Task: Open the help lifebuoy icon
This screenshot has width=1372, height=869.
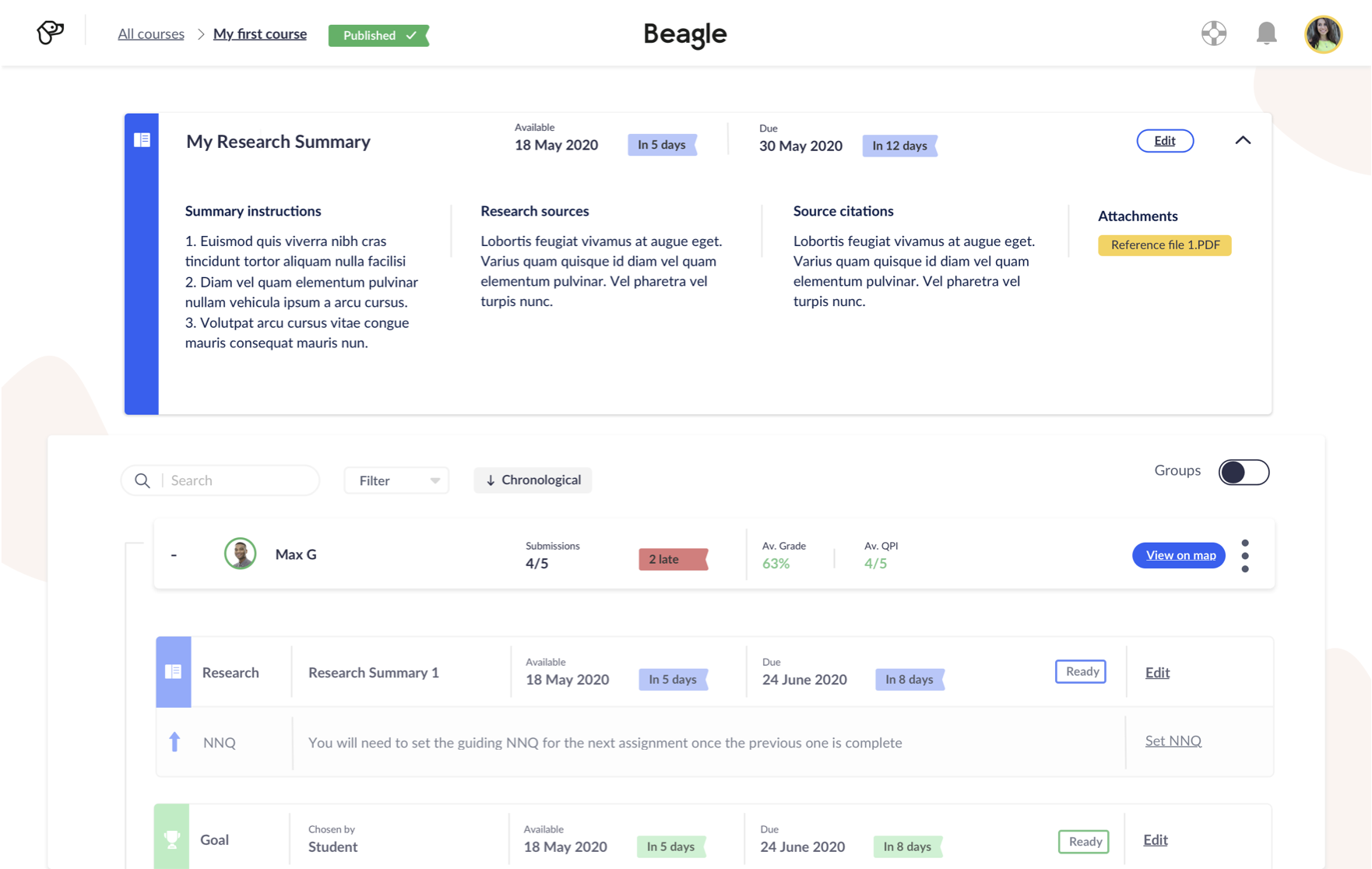Action: [1213, 33]
